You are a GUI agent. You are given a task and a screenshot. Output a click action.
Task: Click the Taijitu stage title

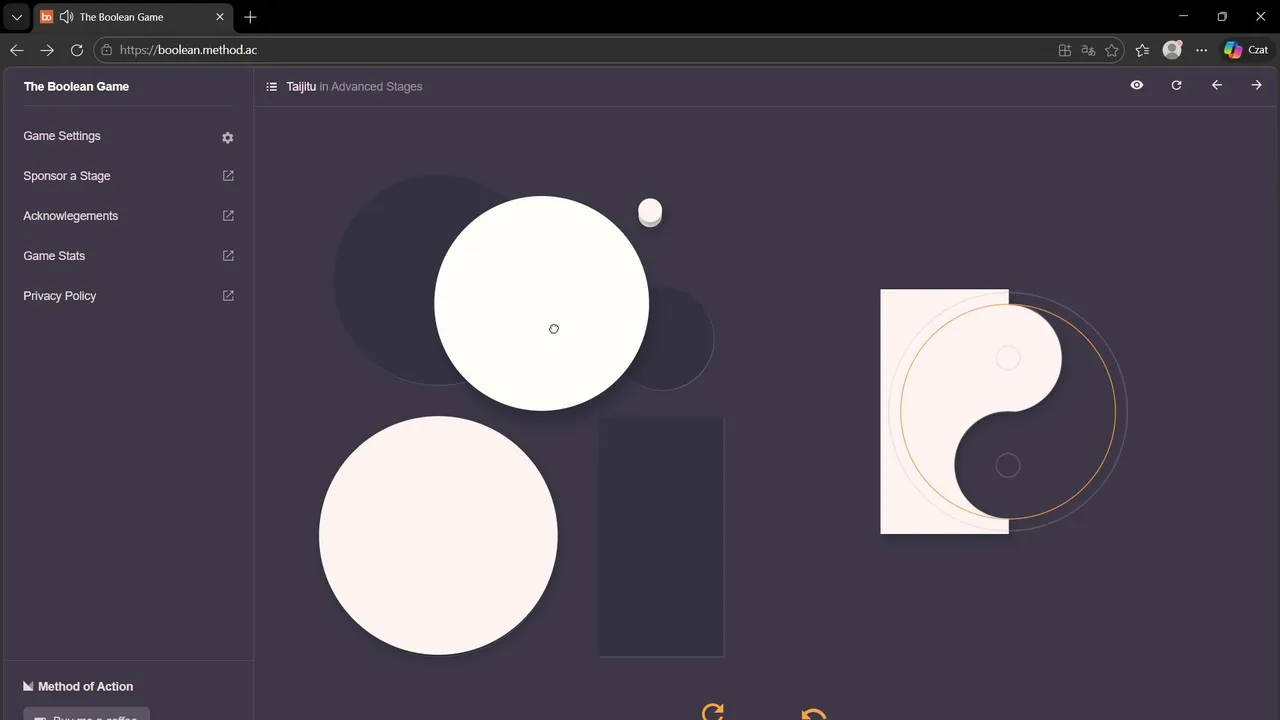click(x=301, y=87)
